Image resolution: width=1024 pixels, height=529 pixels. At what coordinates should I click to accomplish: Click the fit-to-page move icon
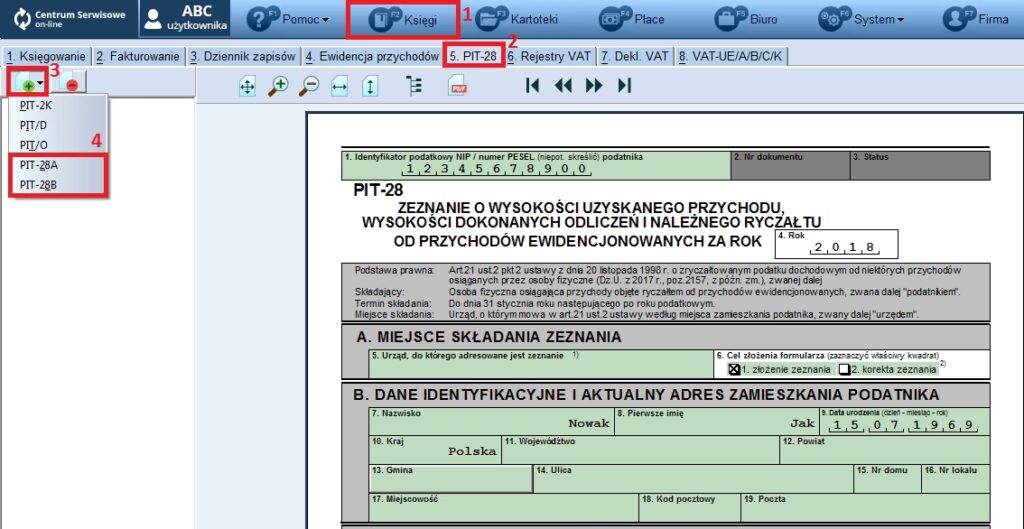[x=247, y=86]
